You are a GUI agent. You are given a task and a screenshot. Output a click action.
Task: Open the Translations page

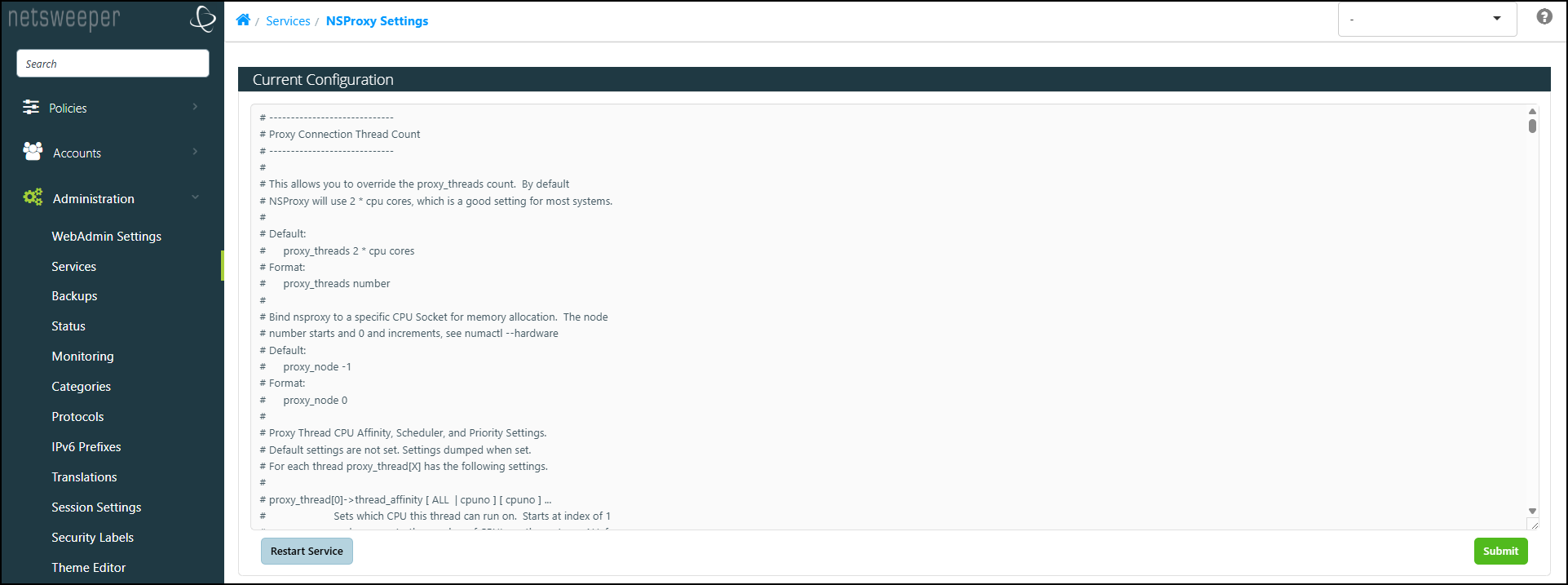(84, 476)
